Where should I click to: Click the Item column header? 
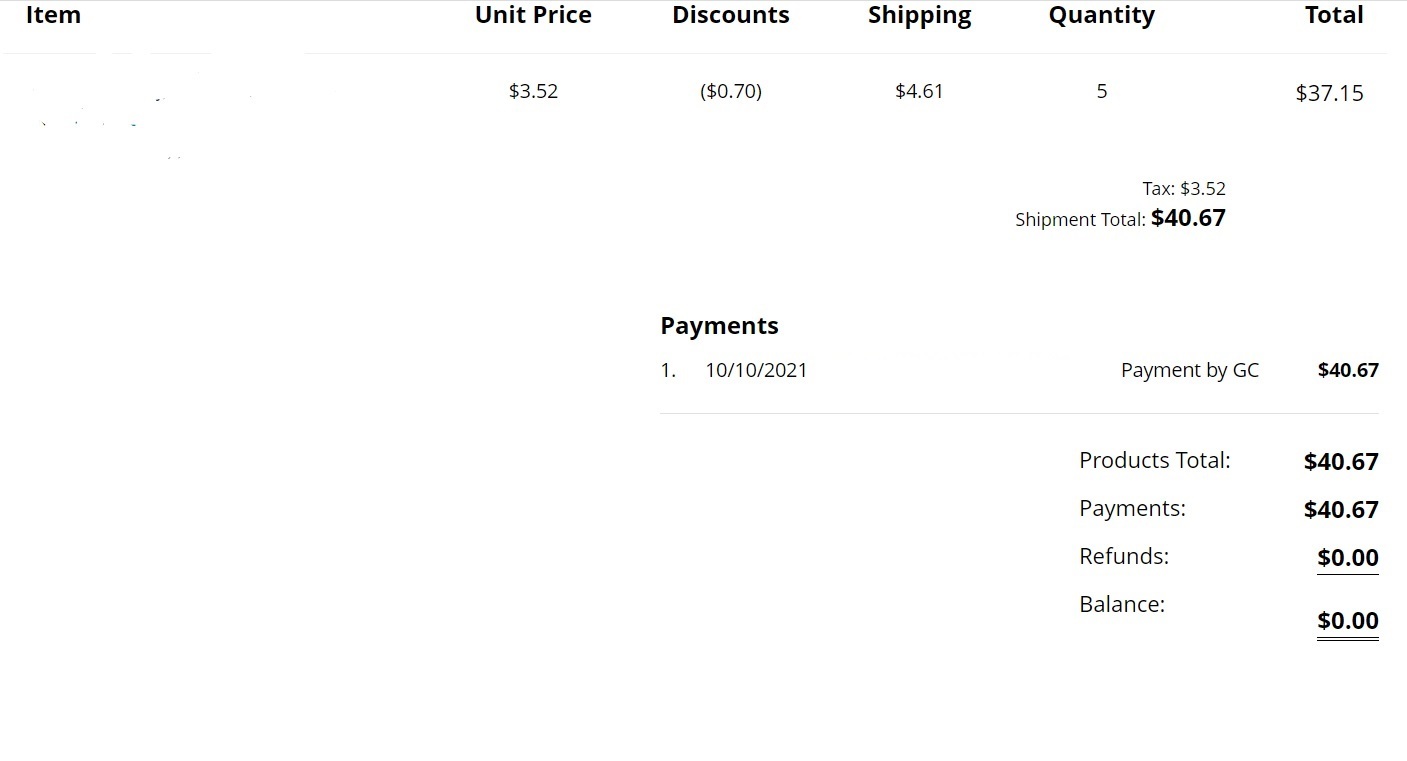coord(53,15)
